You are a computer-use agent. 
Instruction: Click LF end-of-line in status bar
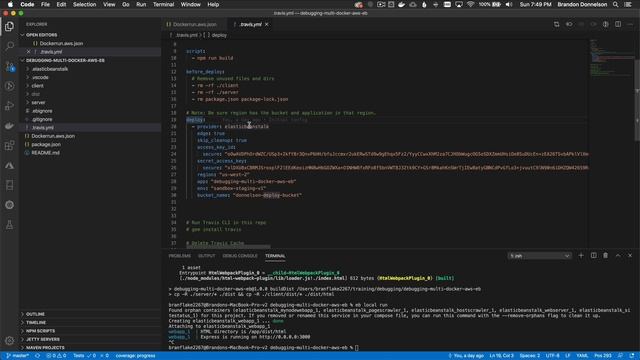click(568, 356)
